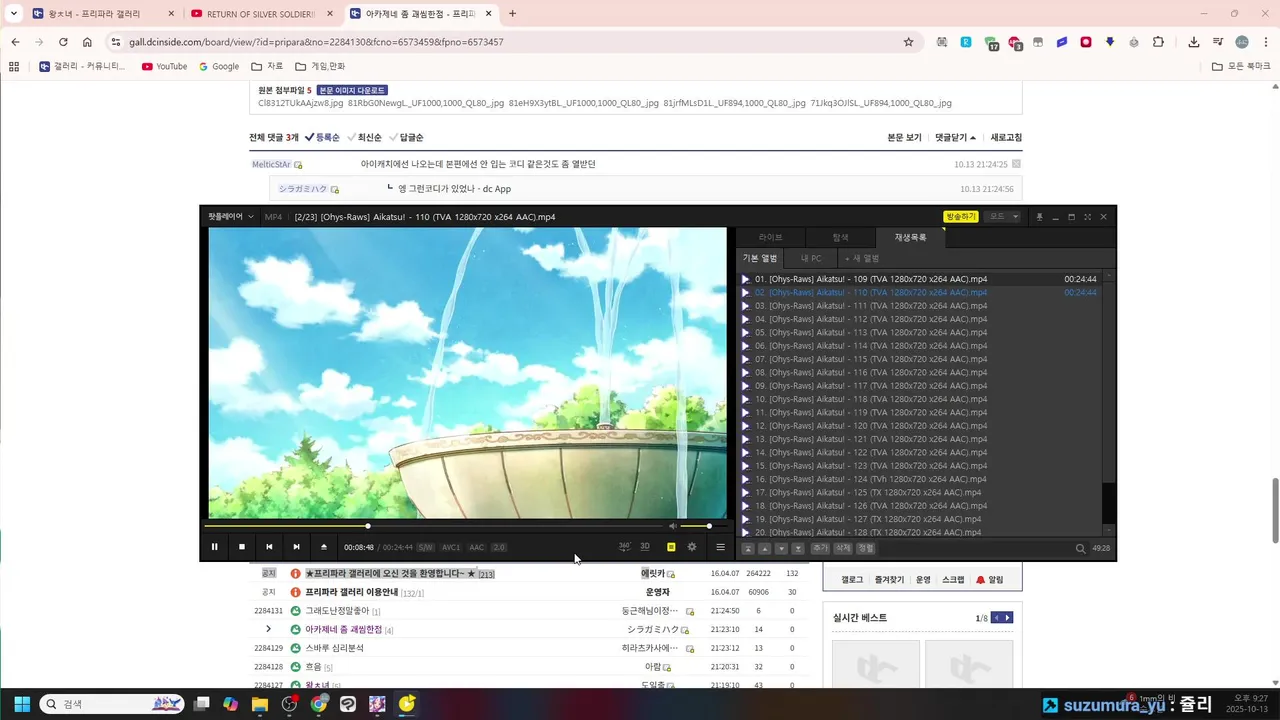This screenshot has height=720, width=1280.
Task: Go back in browser history
Action: tap(15, 42)
